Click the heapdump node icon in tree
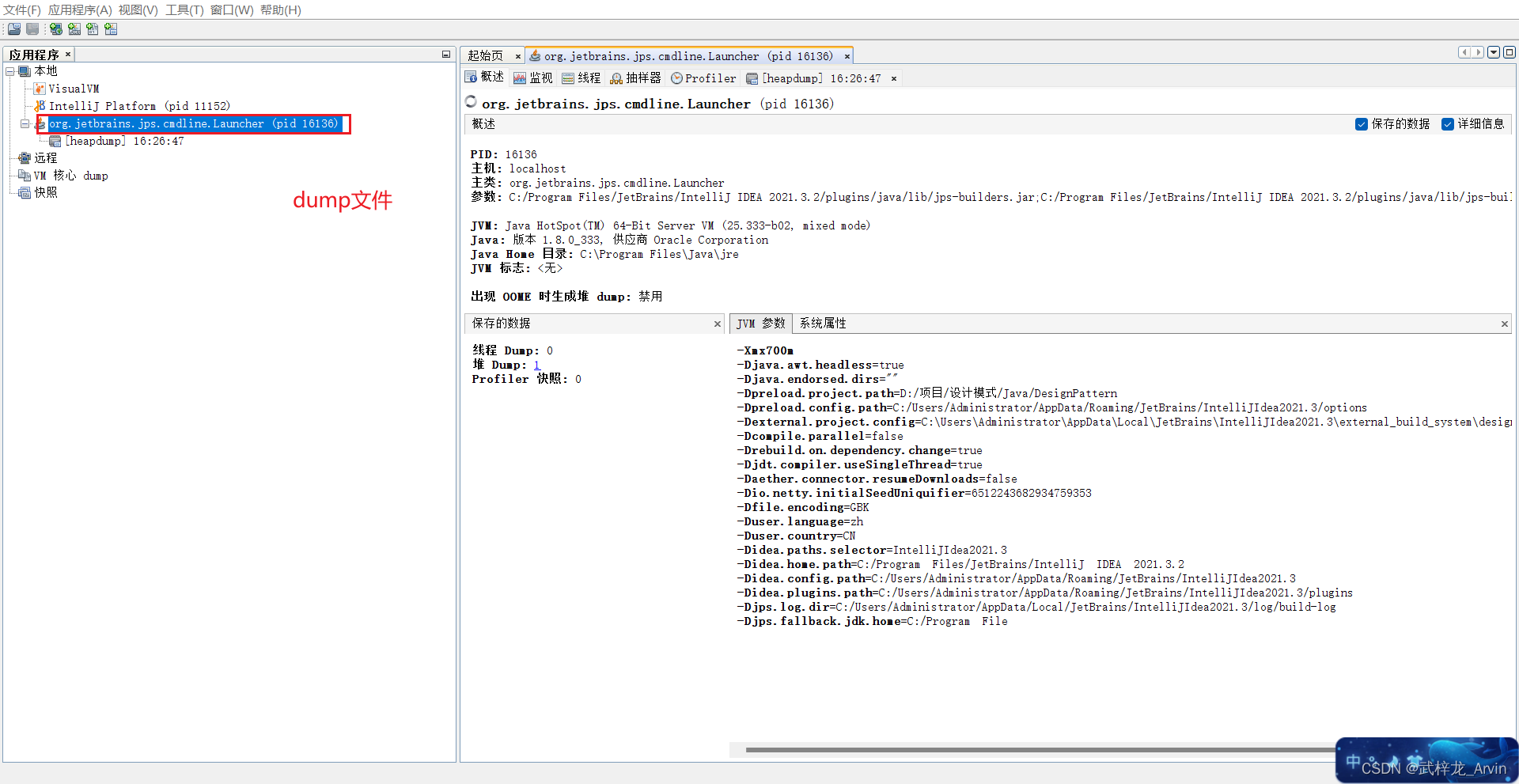This screenshot has height=784, width=1519. coord(55,141)
